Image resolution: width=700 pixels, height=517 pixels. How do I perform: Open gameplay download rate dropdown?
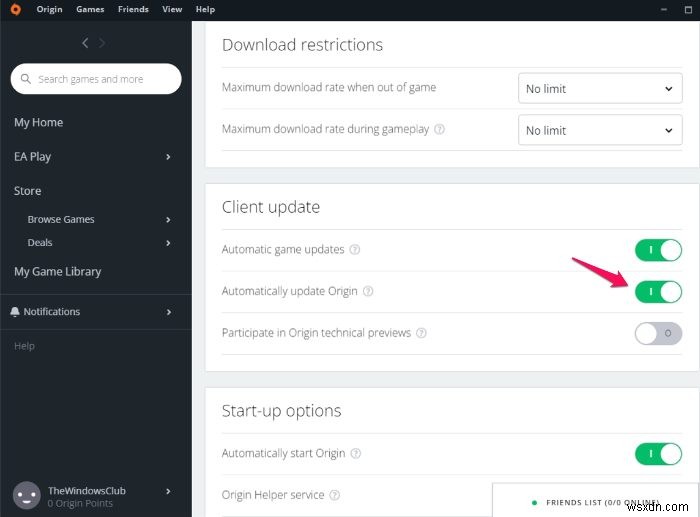click(600, 130)
